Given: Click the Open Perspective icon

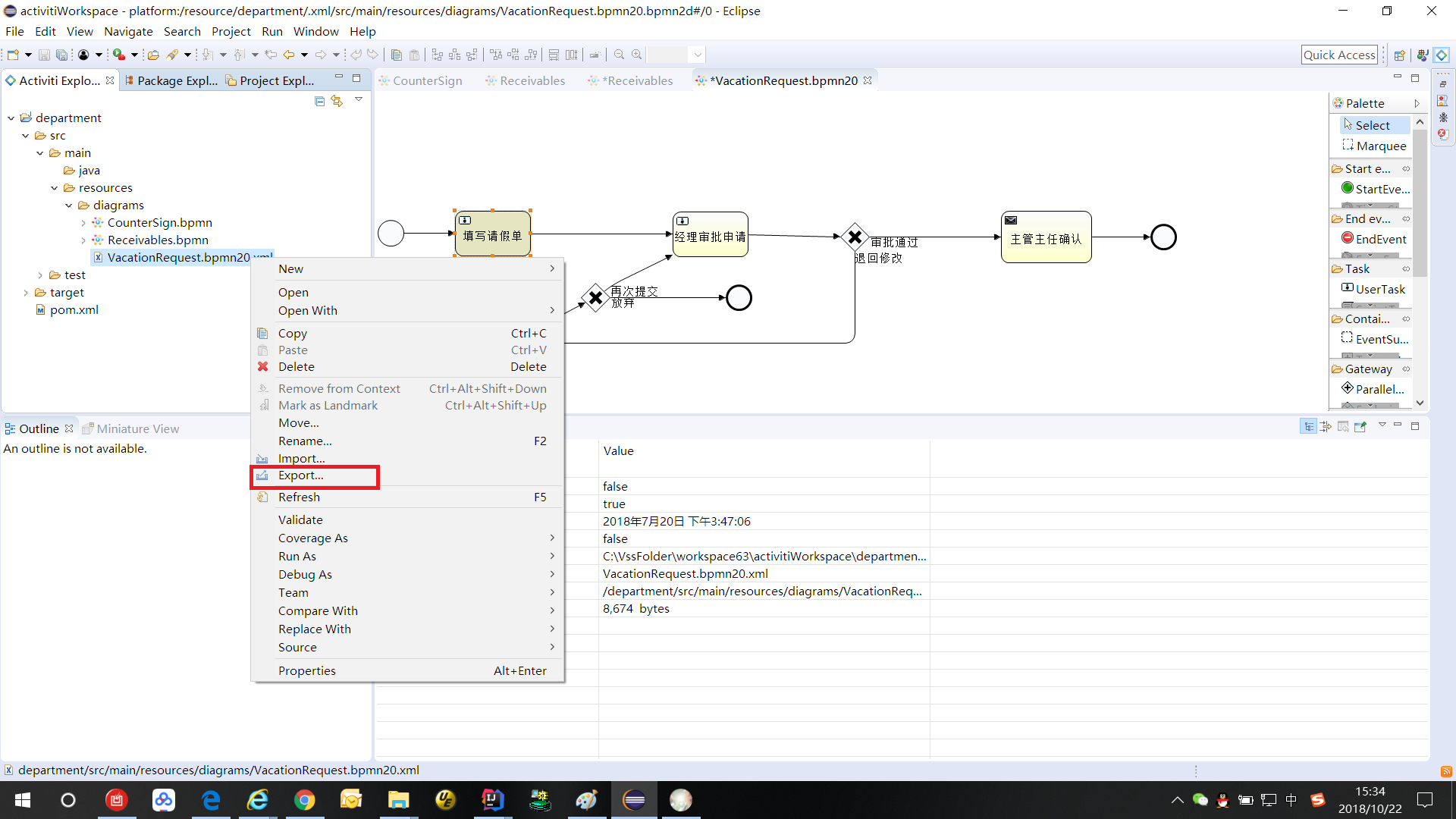Looking at the screenshot, I should click(1400, 55).
